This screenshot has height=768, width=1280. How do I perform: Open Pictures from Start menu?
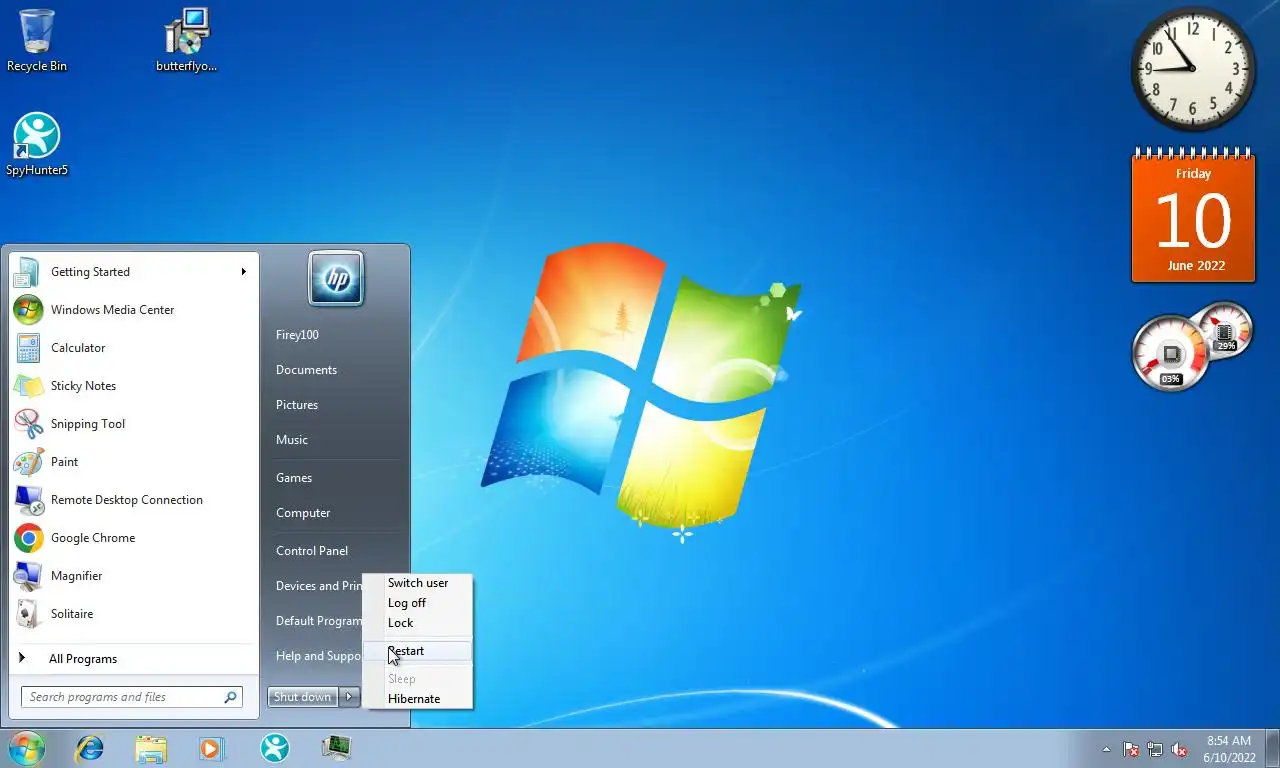click(x=297, y=405)
